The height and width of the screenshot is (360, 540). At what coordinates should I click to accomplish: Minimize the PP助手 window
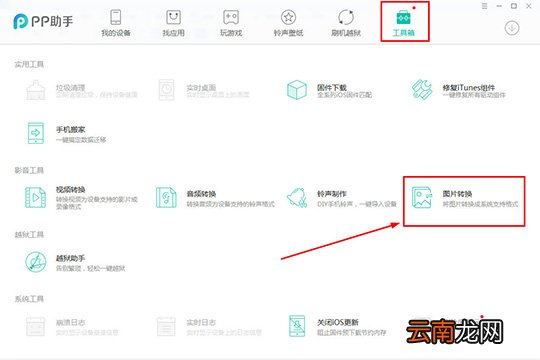pyautogui.click(x=499, y=6)
